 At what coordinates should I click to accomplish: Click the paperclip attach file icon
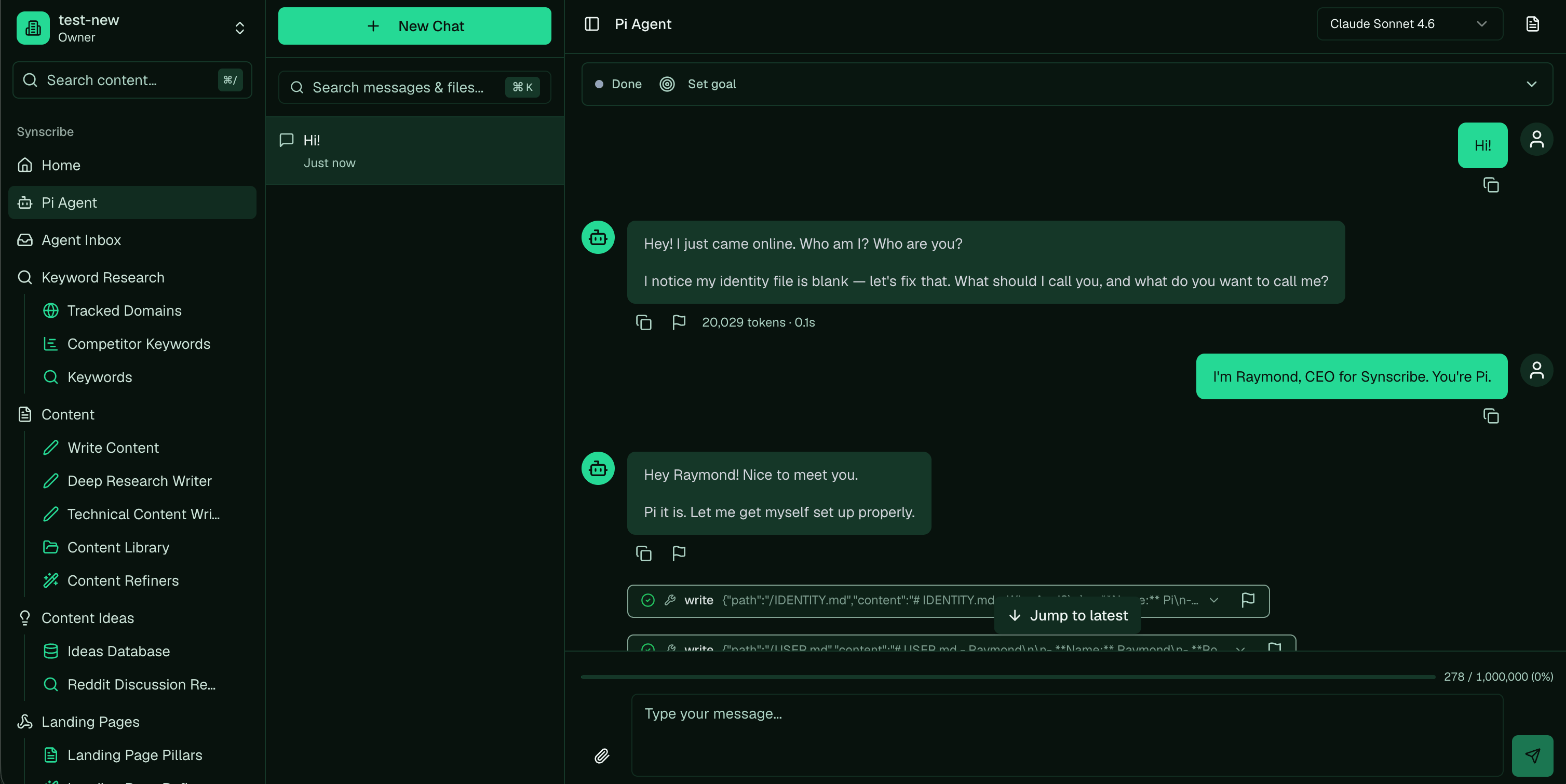601,755
